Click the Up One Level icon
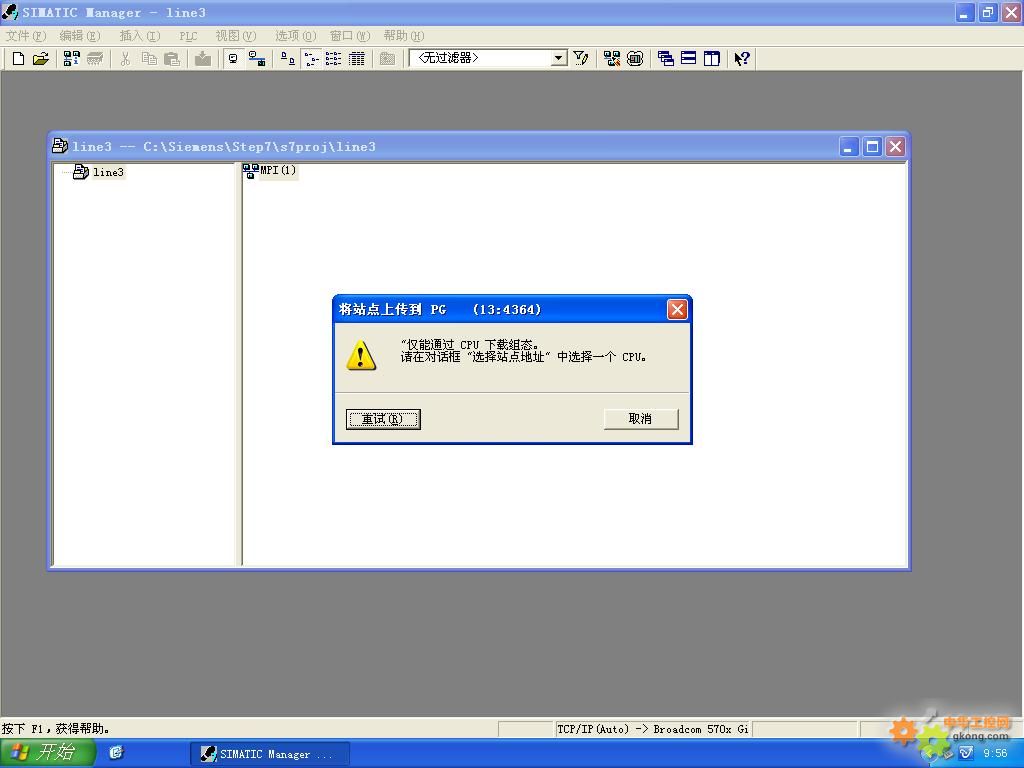Screen dimensions: 1024x768 point(387,59)
